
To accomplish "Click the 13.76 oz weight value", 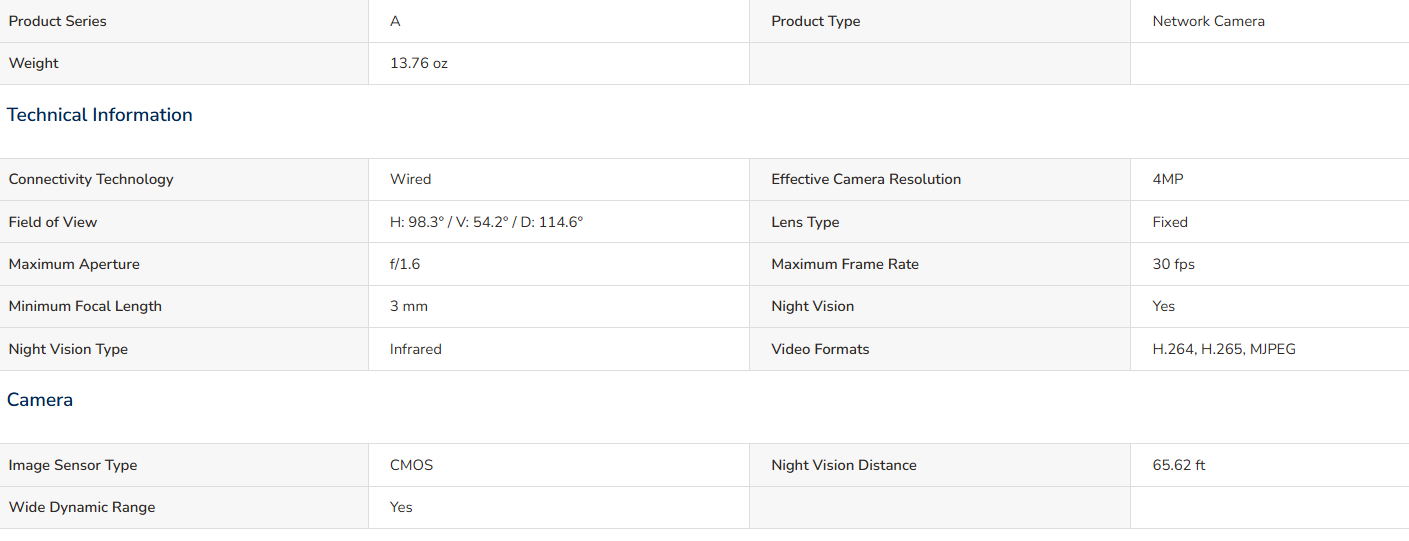I will click(x=419, y=63).
